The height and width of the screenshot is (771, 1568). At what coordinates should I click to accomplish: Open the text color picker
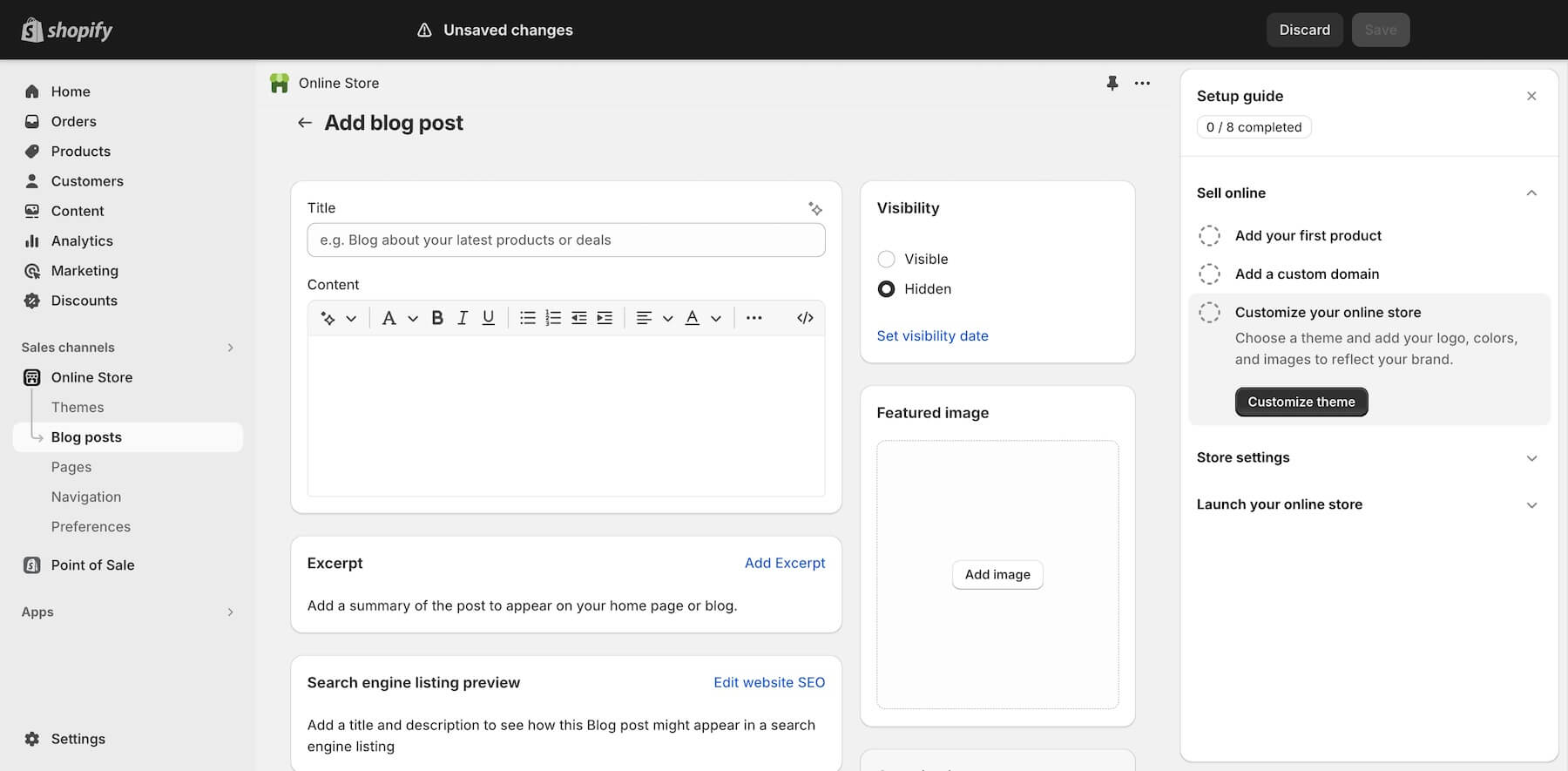702,318
